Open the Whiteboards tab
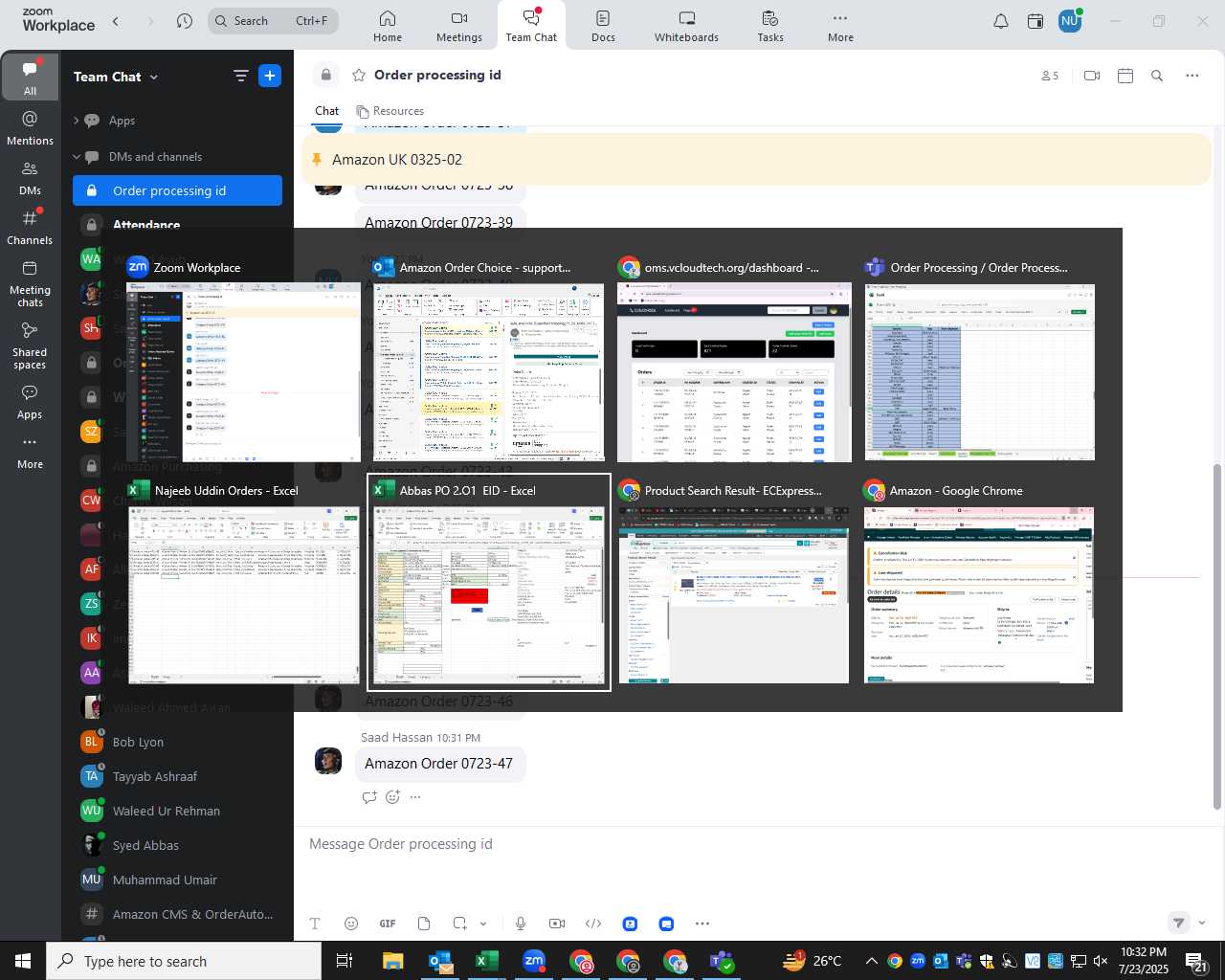The height and width of the screenshot is (980, 1225). (686, 26)
